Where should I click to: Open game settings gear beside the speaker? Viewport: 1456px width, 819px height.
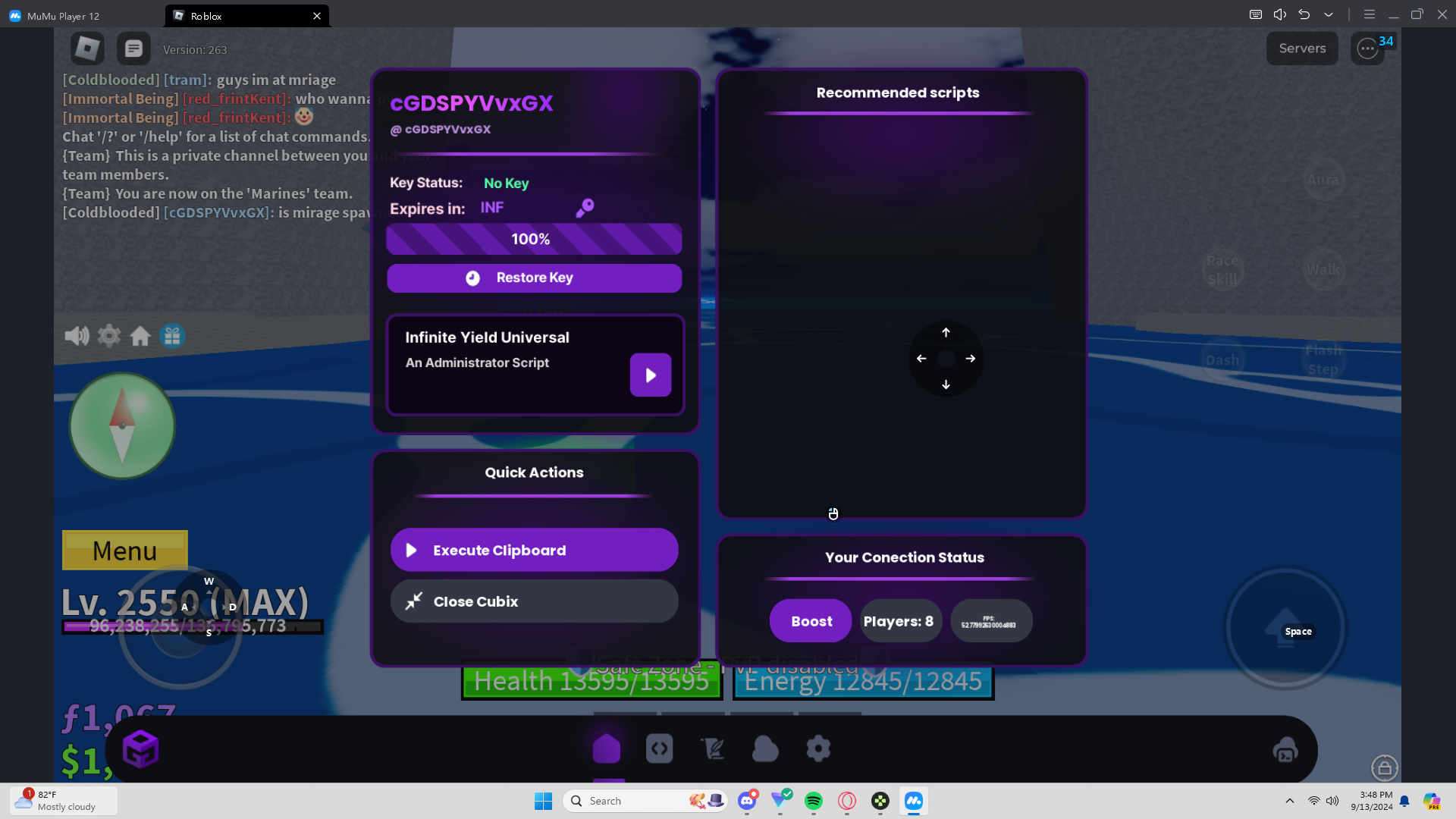click(x=109, y=335)
